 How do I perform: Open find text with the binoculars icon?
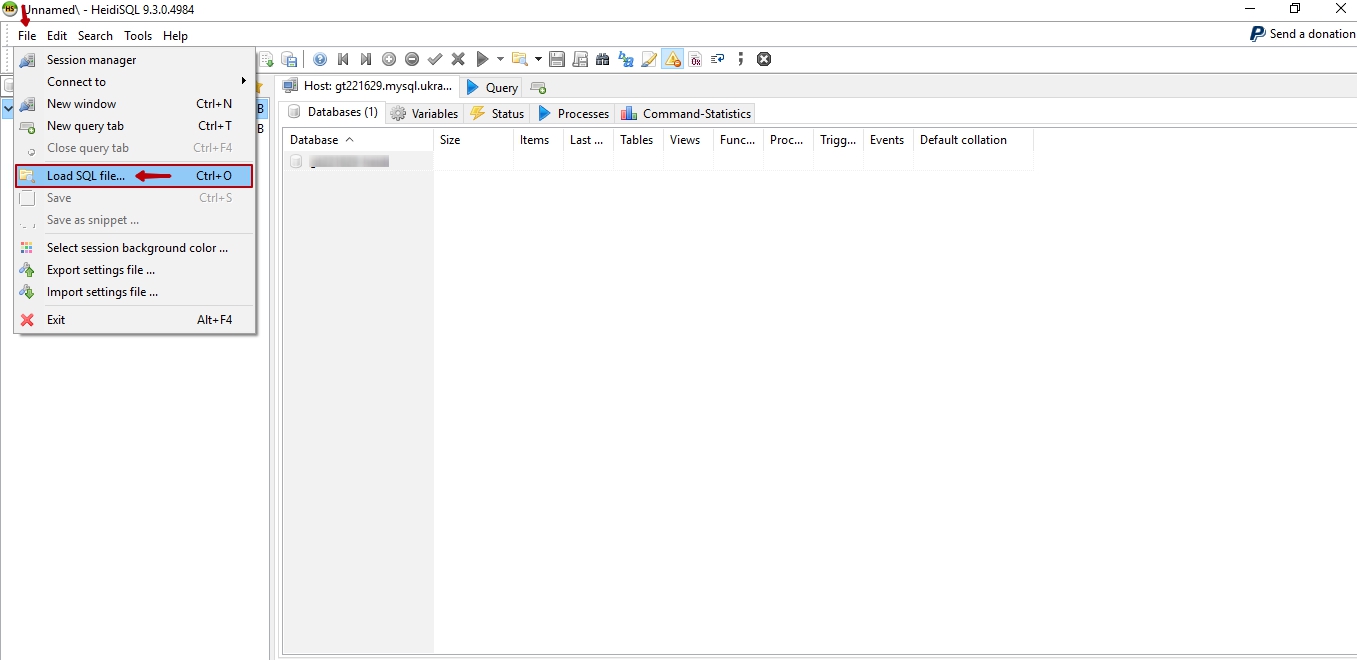click(x=603, y=59)
